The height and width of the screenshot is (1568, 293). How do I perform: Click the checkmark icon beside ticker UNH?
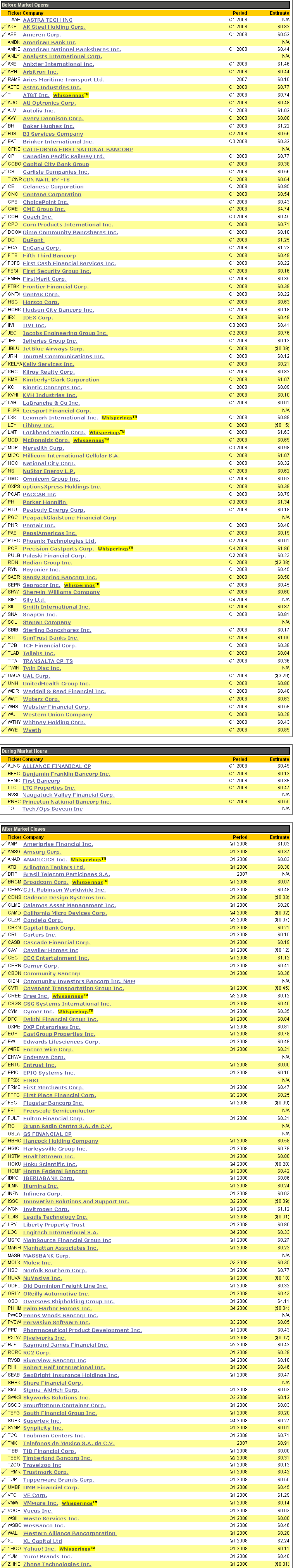3,683
